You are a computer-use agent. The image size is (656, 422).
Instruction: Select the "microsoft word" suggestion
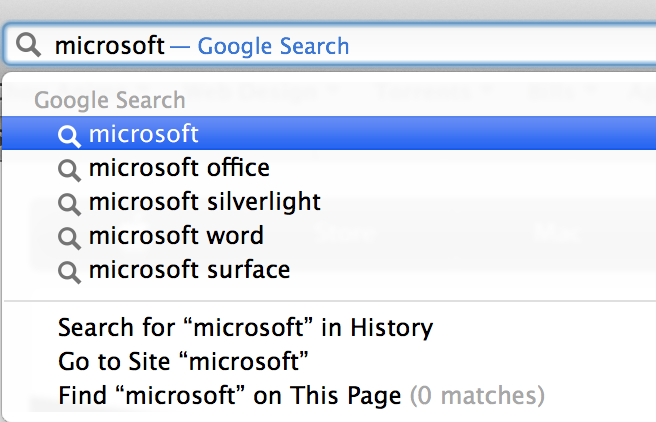pos(176,236)
